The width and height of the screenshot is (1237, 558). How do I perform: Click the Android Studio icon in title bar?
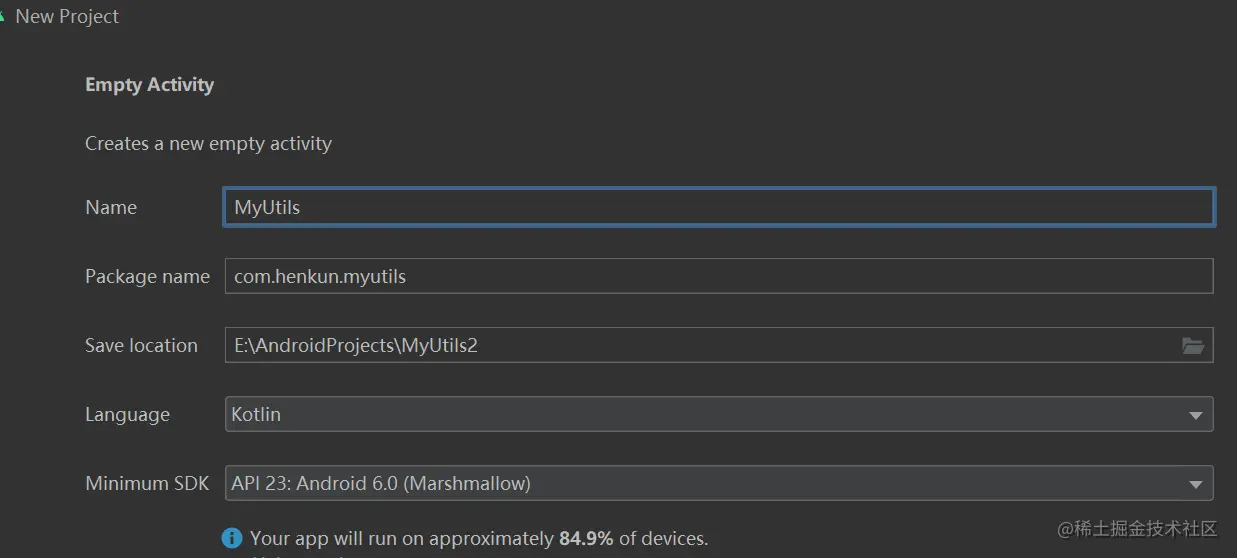pyautogui.click(x=3, y=15)
